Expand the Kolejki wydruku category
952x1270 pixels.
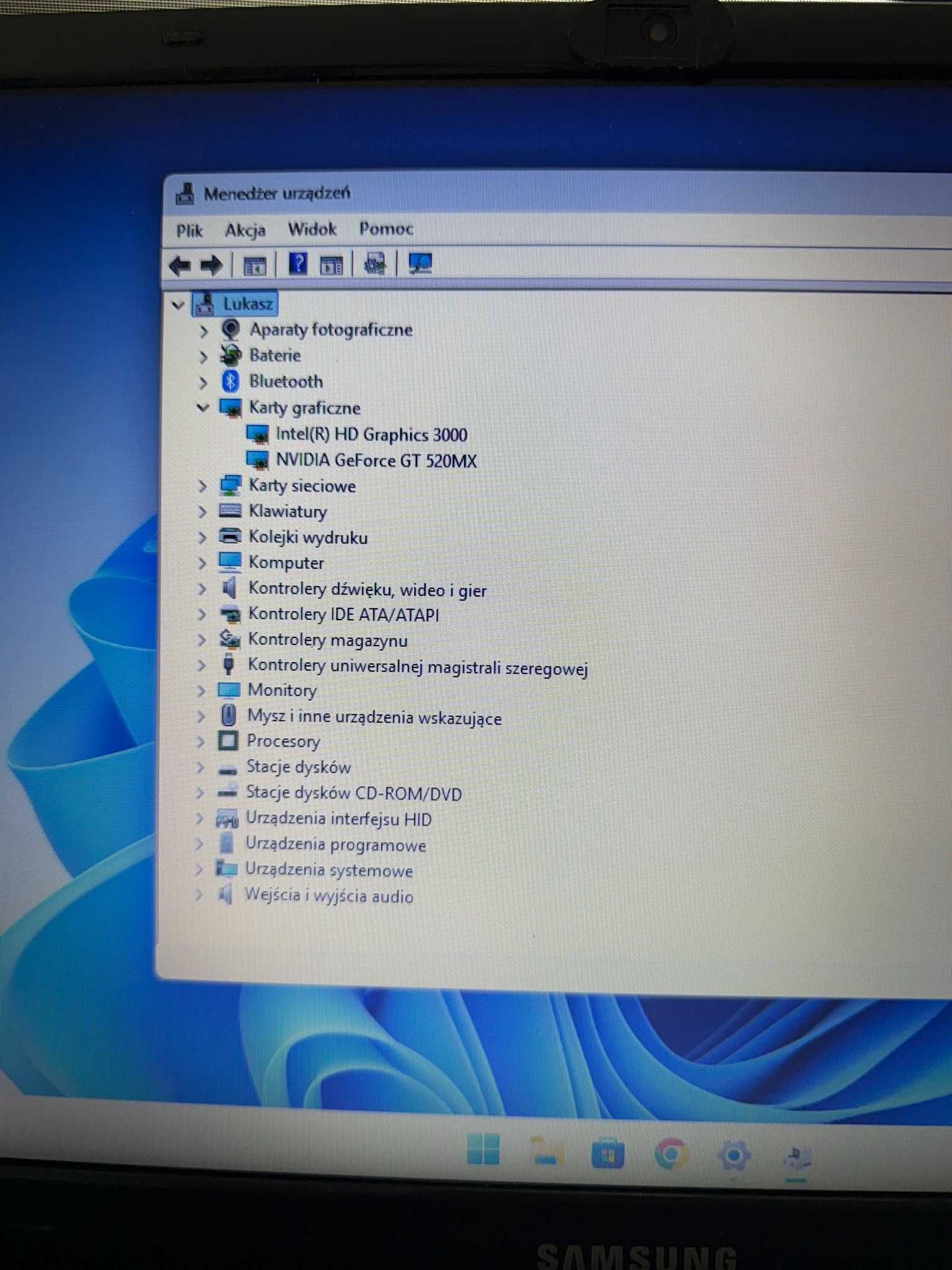click(x=202, y=537)
